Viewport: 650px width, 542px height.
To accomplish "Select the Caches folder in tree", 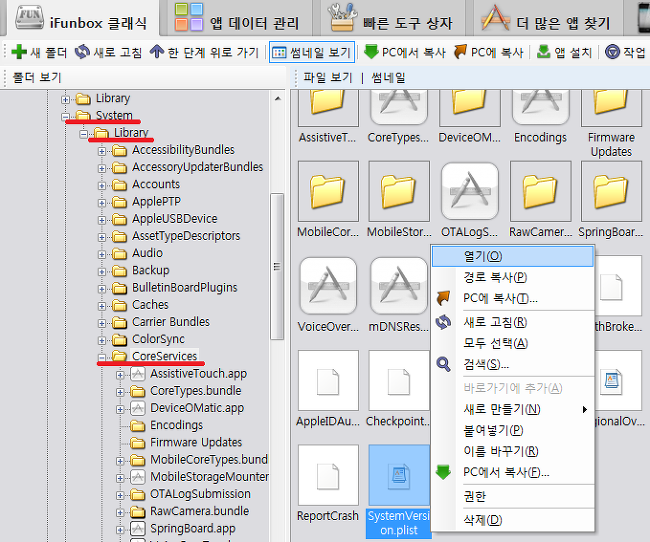I will (150, 305).
